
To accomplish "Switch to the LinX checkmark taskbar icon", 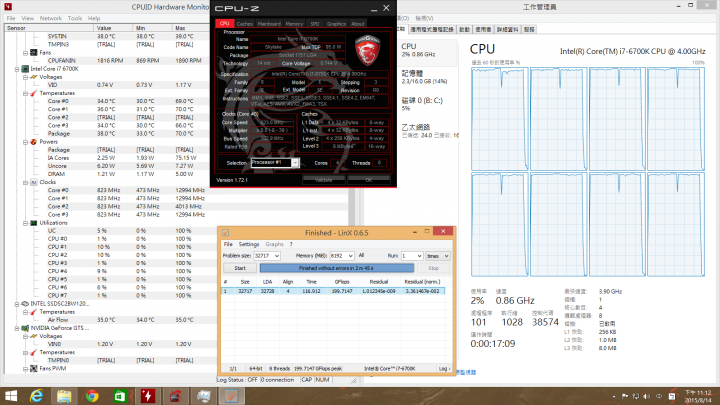I will [231, 396].
